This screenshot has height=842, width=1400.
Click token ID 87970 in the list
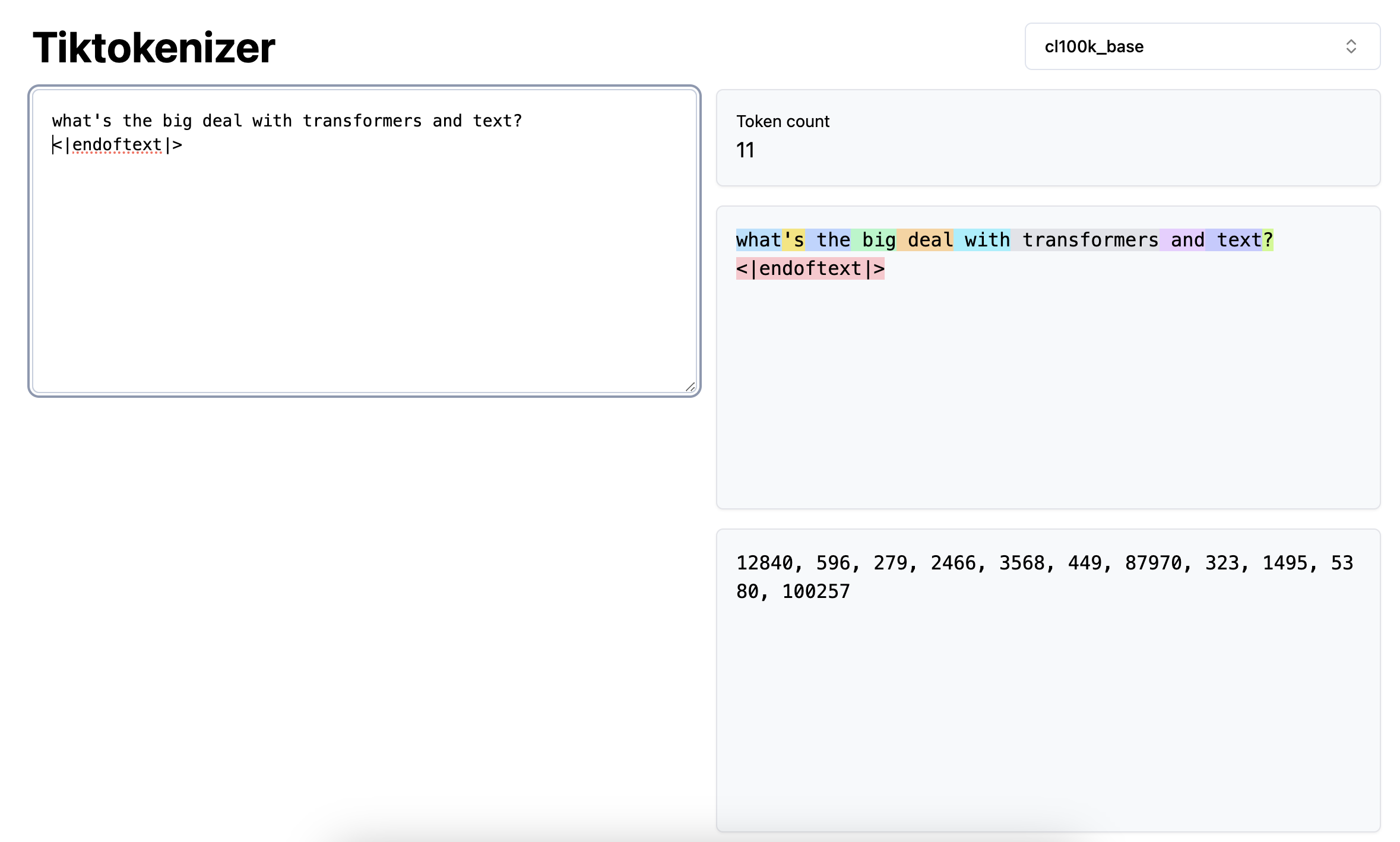pos(1153,563)
